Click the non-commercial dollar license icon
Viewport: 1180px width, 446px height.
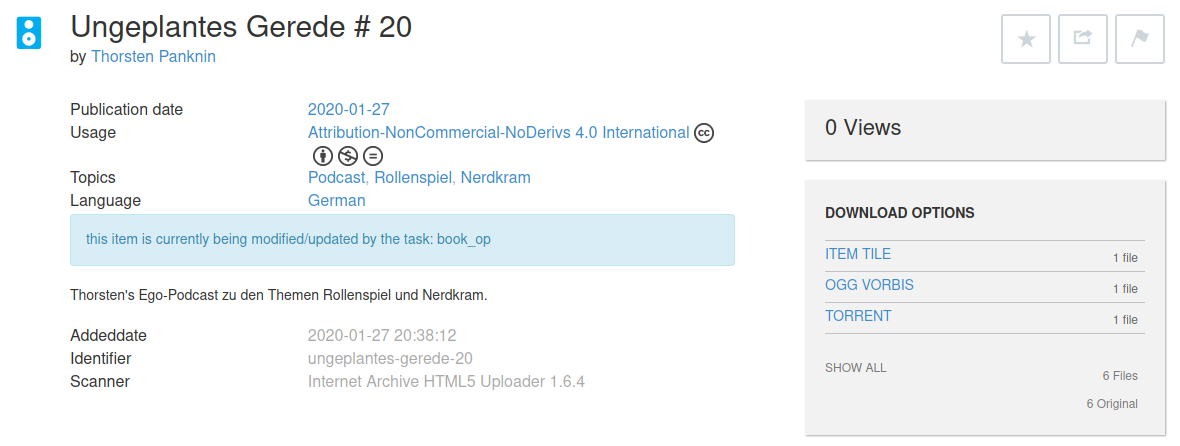(x=347, y=156)
